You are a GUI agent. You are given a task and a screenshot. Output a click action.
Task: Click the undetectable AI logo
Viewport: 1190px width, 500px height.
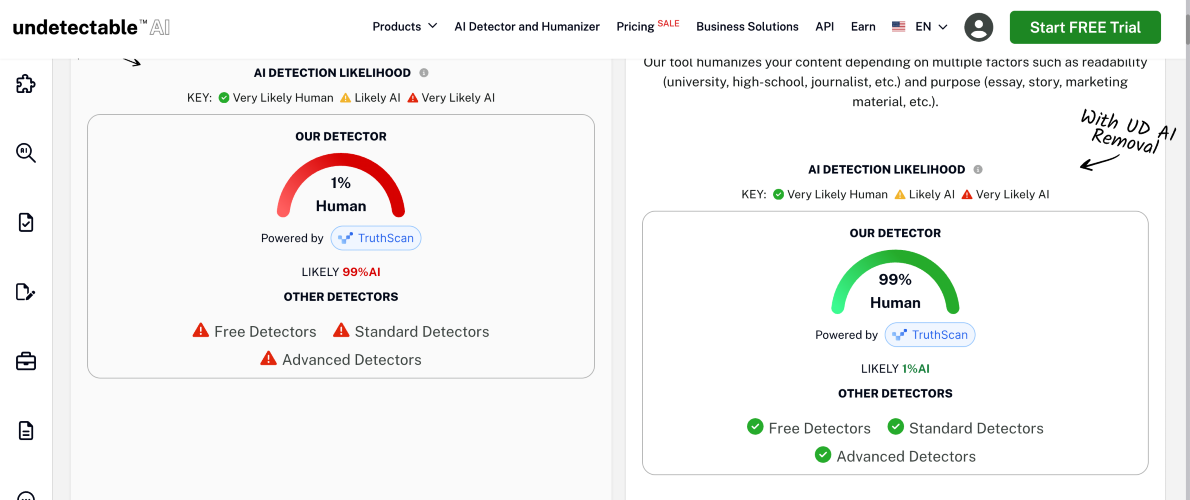(x=91, y=27)
